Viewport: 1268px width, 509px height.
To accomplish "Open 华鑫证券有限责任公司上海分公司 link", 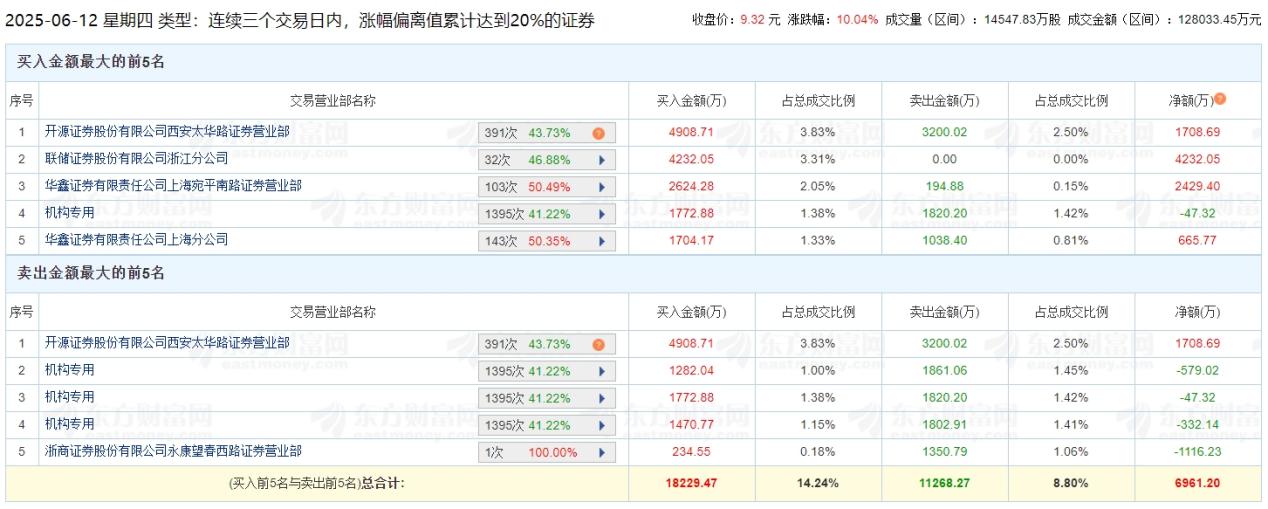I will 136,240.
